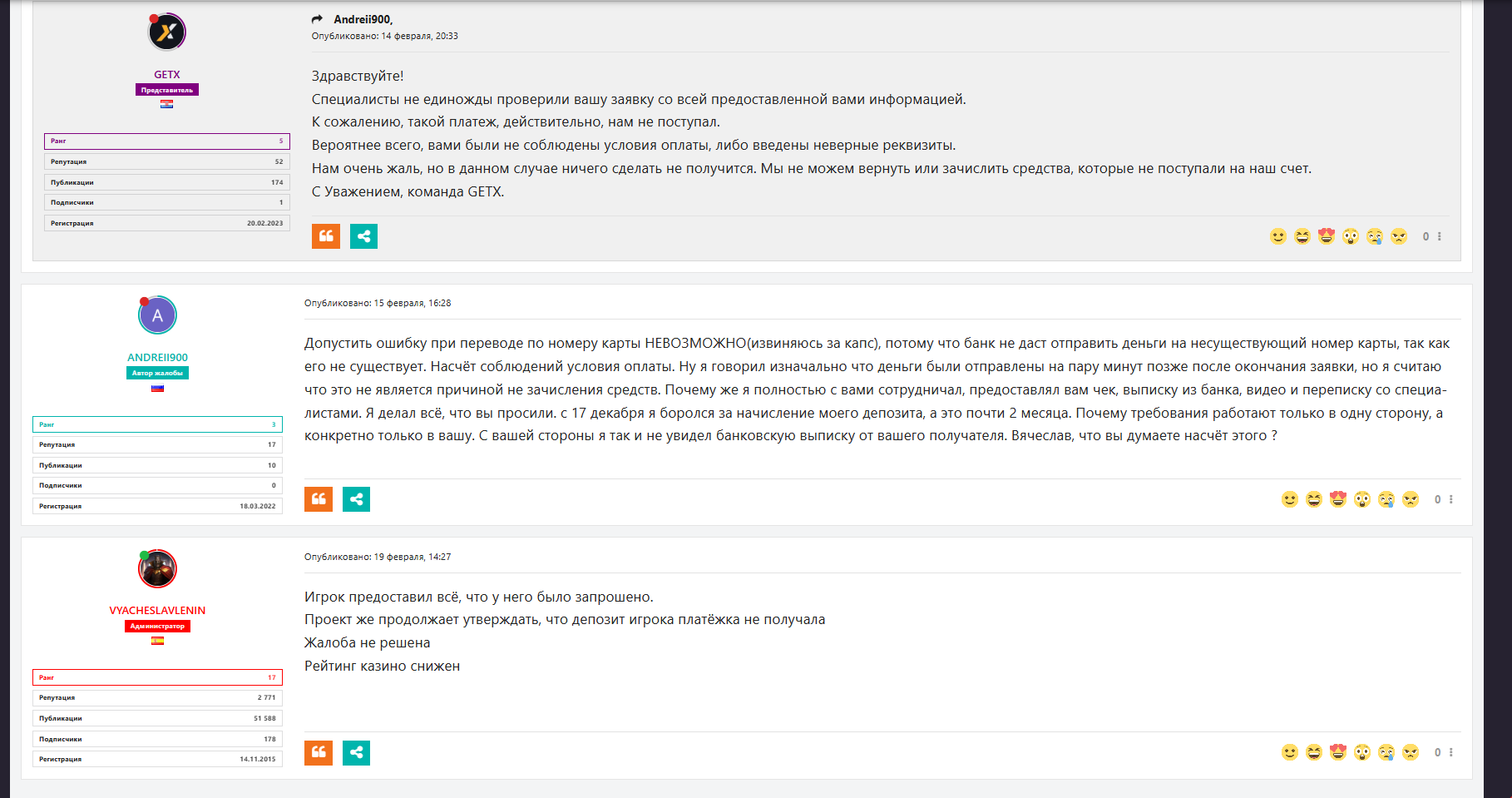This screenshot has height=798, width=1512.
Task: React with crying emoji on VYACHESLAVLENIN's post
Action: coord(1386,752)
